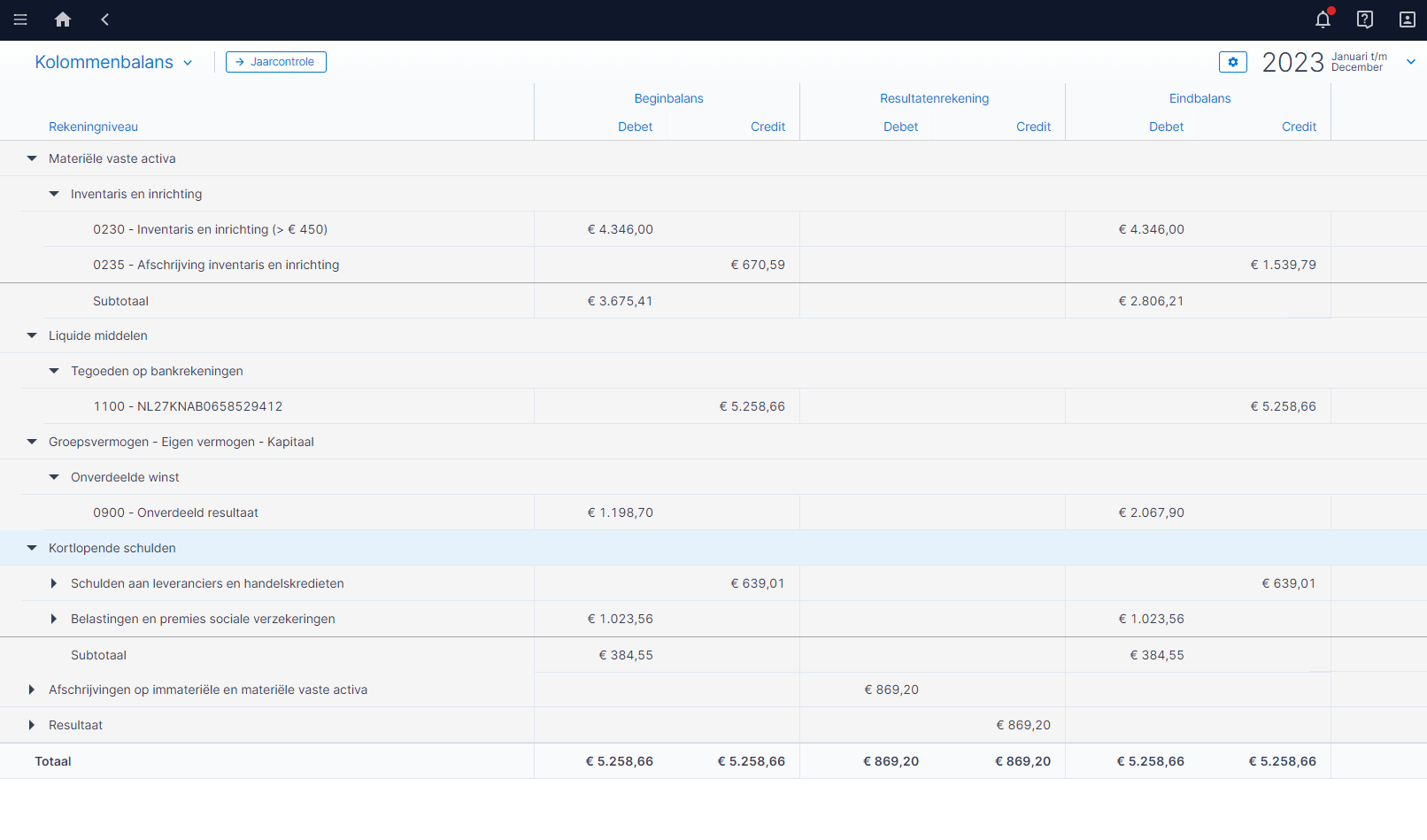Open the Kolommenbalans report dropdown
This screenshot has height=840, width=1427.
[x=113, y=62]
